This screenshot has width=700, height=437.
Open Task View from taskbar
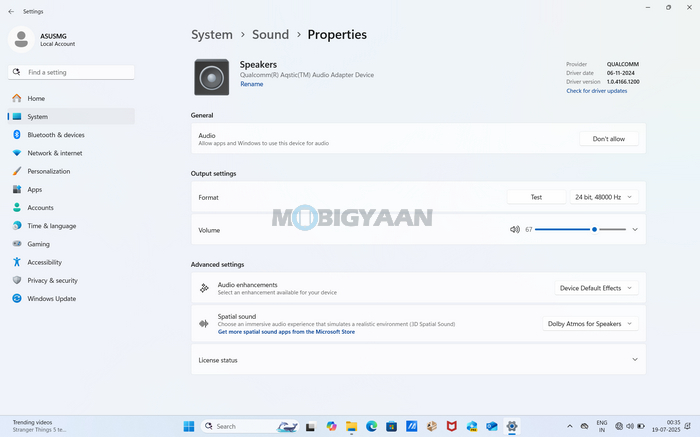tap(311, 427)
